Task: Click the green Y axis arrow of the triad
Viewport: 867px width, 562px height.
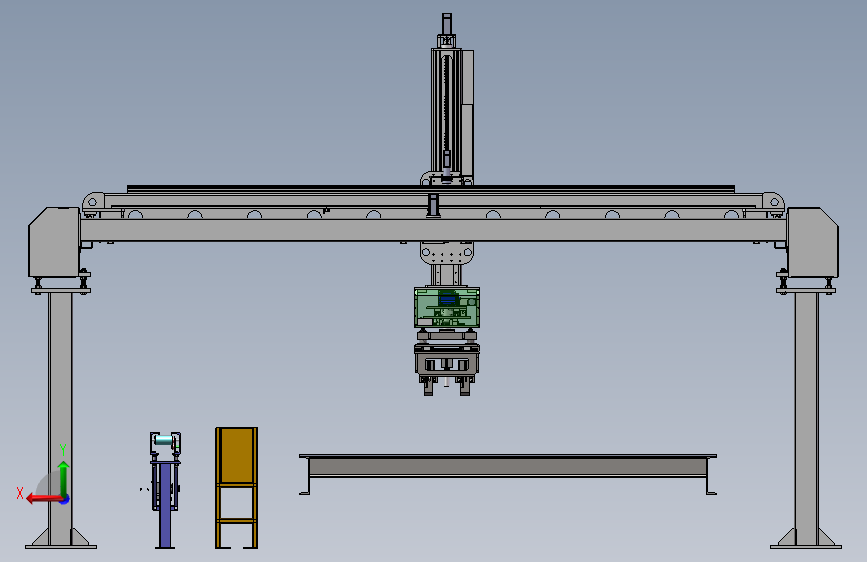Action: pos(64,479)
